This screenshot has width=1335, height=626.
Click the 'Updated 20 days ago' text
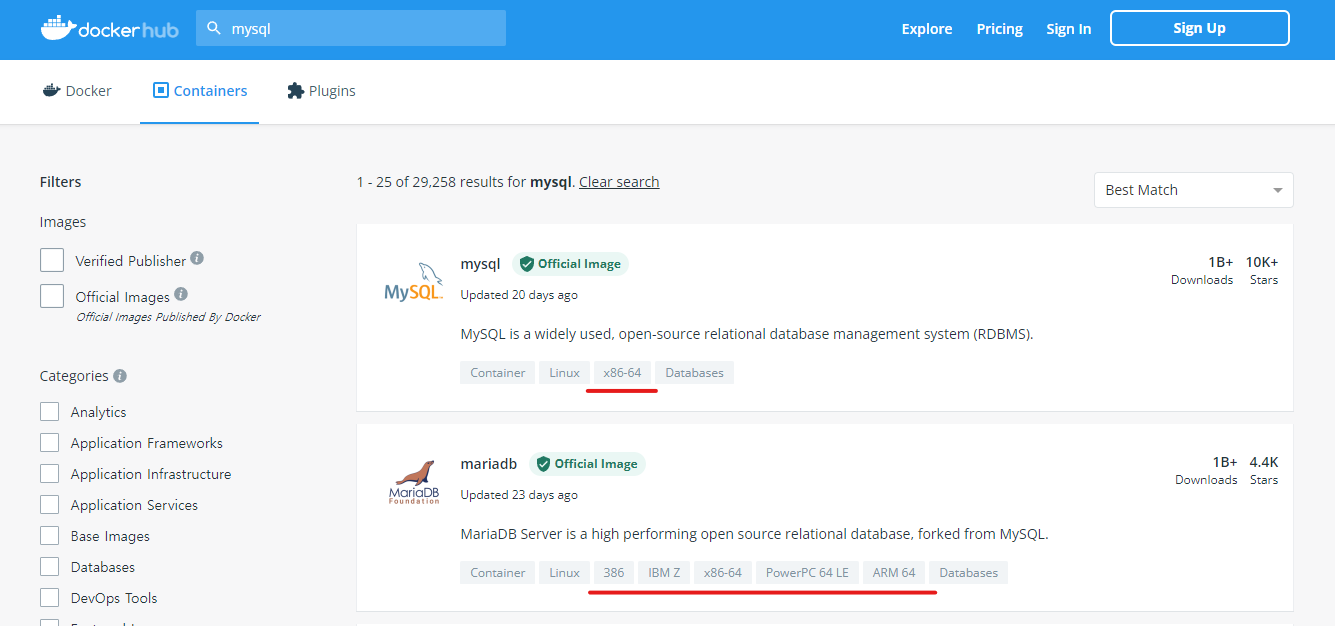[519, 295]
